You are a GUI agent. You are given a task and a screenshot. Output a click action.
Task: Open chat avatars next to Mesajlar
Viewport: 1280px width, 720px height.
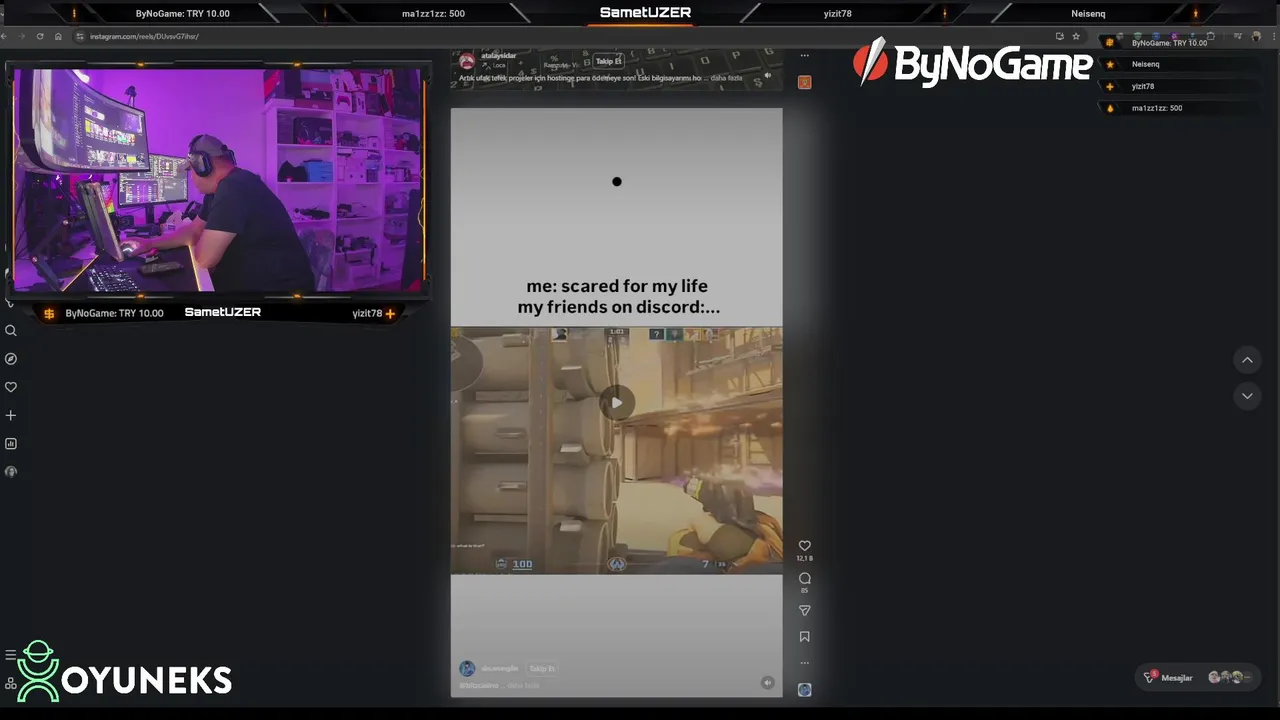click(1229, 677)
